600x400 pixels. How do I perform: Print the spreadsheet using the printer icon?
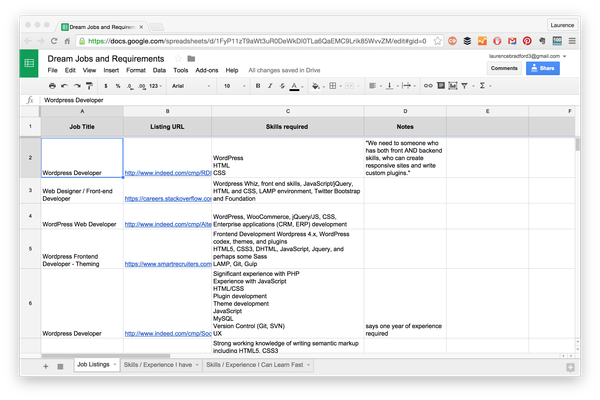tap(52, 86)
